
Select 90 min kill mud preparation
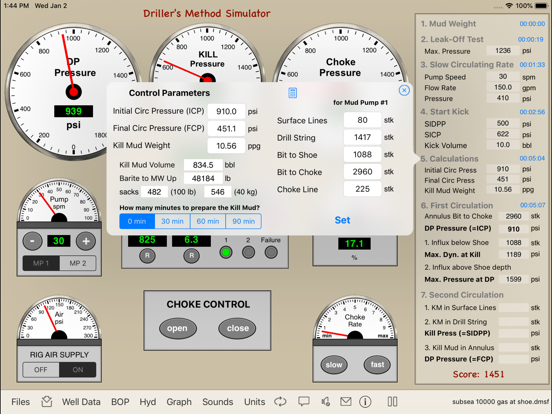click(x=244, y=221)
